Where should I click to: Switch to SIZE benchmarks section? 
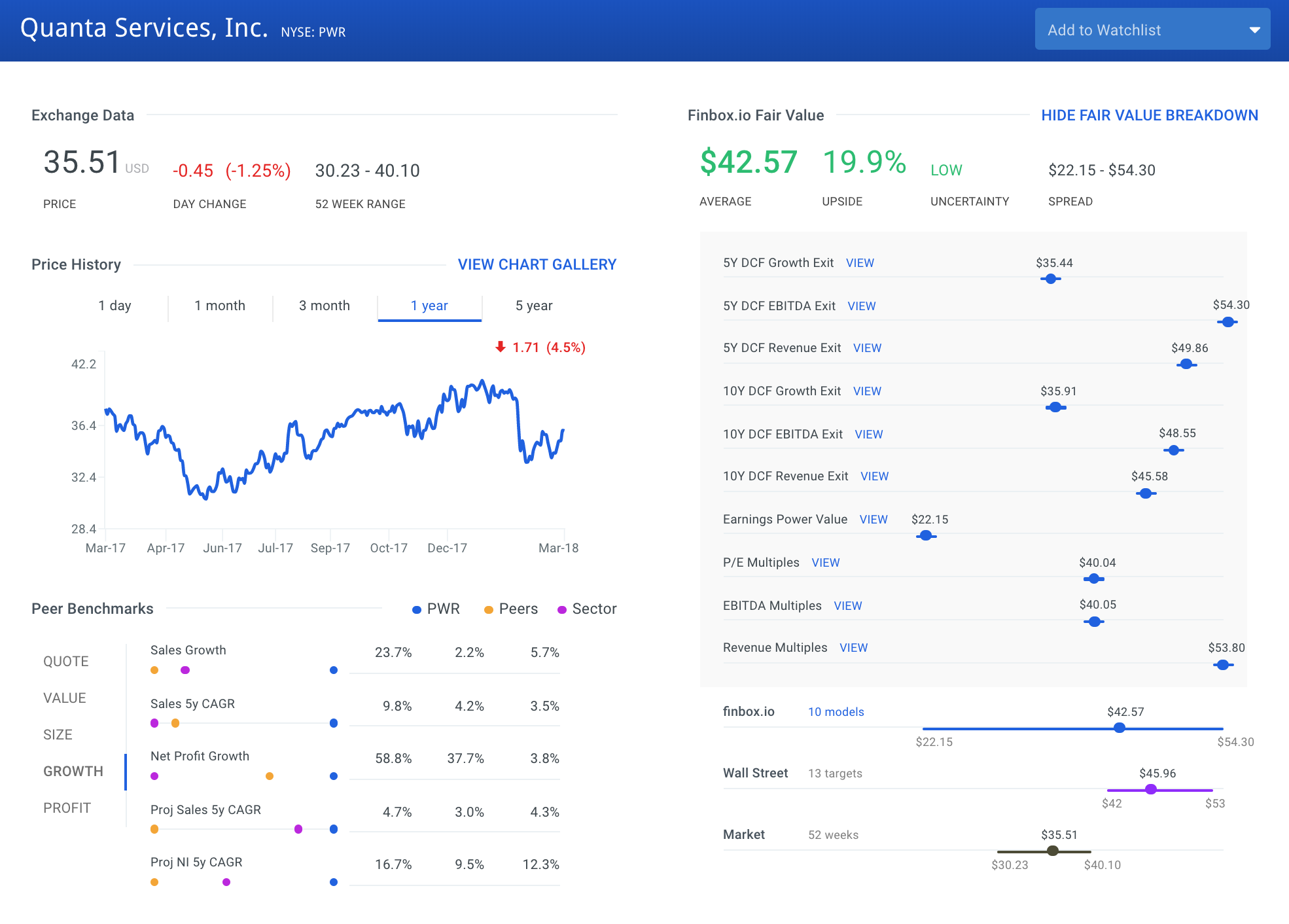58,735
